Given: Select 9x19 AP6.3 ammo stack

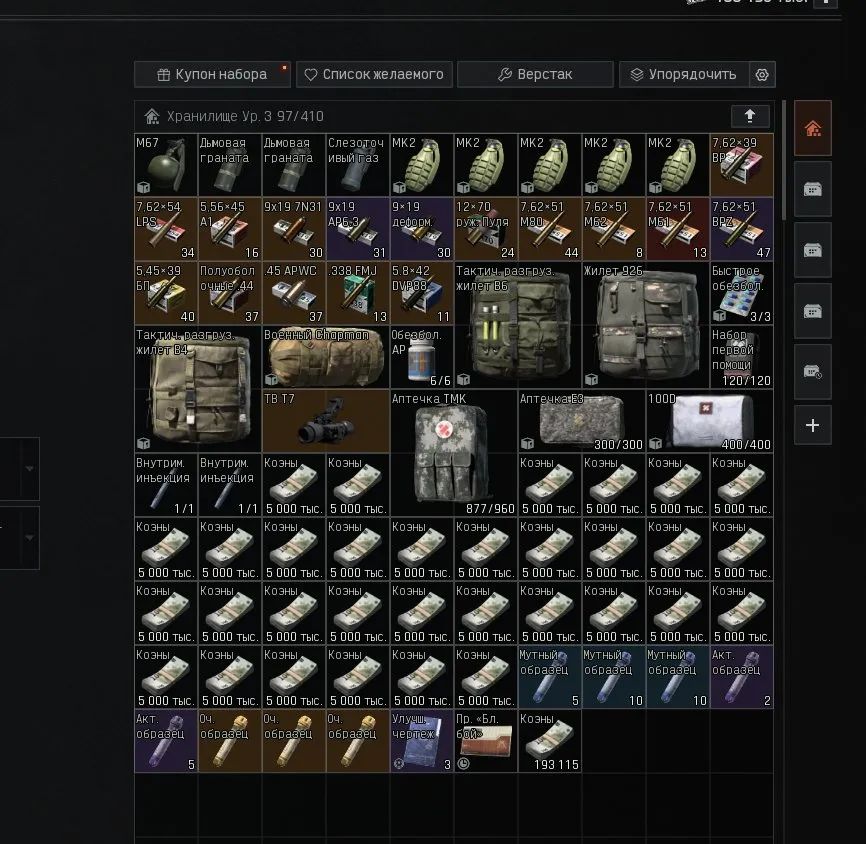Looking at the screenshot, I should coord(358,229).
